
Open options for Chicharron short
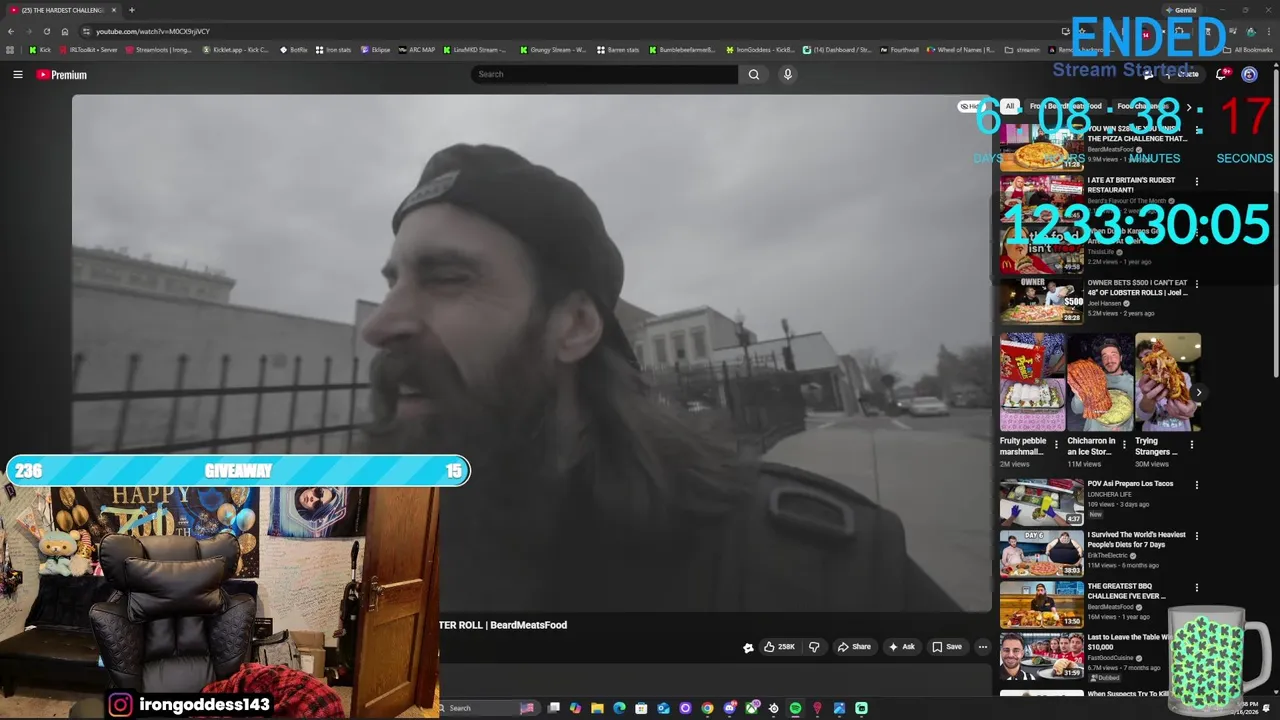coord(1124,444)
